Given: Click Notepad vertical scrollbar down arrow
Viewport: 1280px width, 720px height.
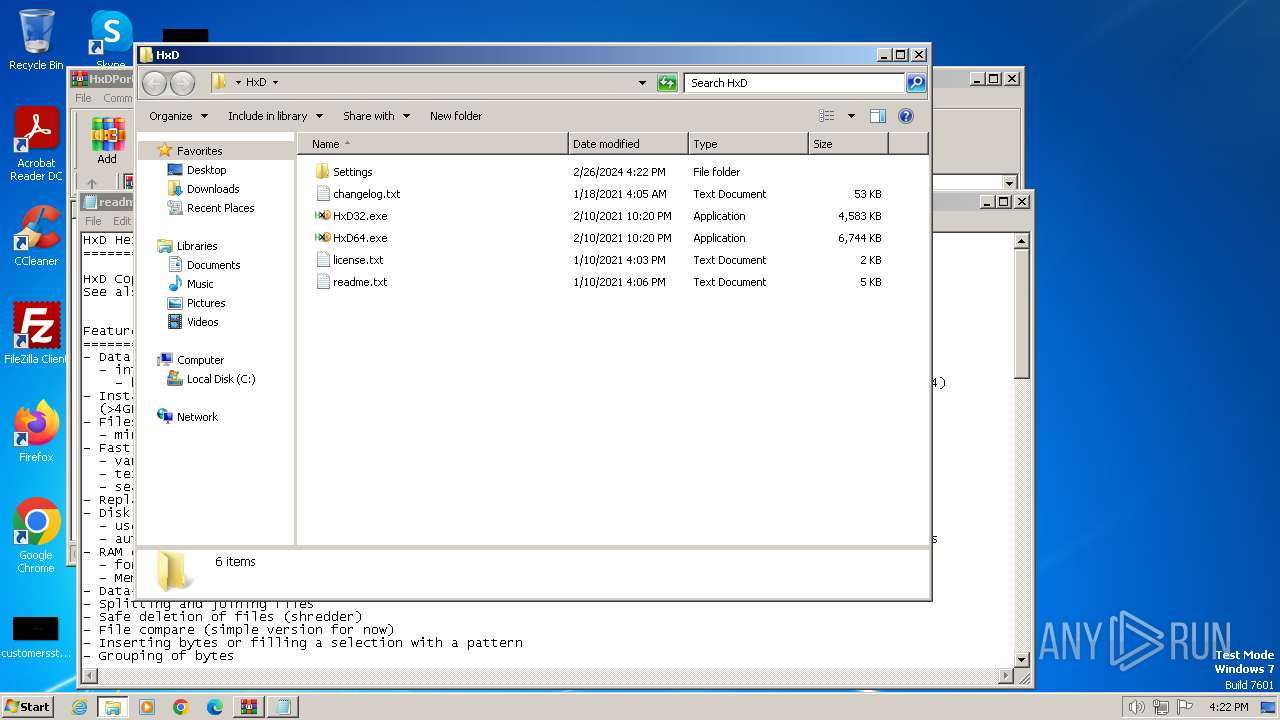Looking at the screenshot, I should point(1021,660).
